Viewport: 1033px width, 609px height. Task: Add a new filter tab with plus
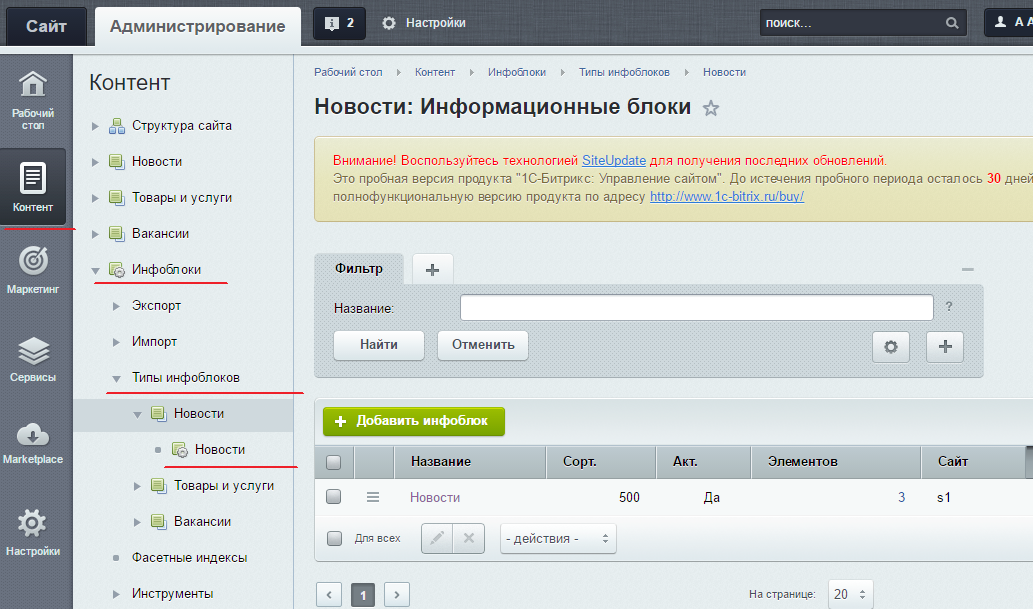tap(433, 270)
